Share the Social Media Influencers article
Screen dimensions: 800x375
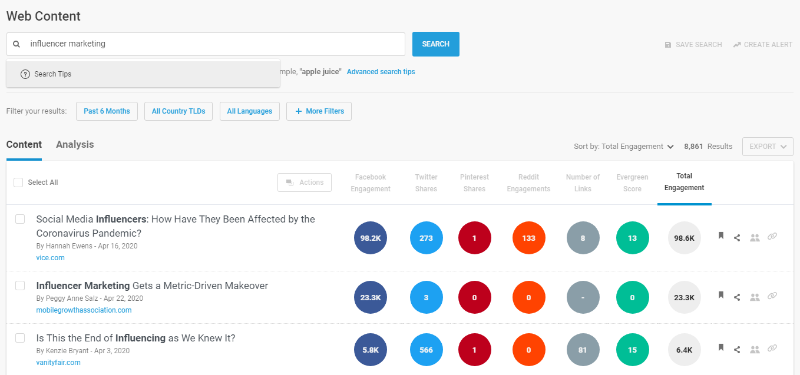(x=737, y=237)
